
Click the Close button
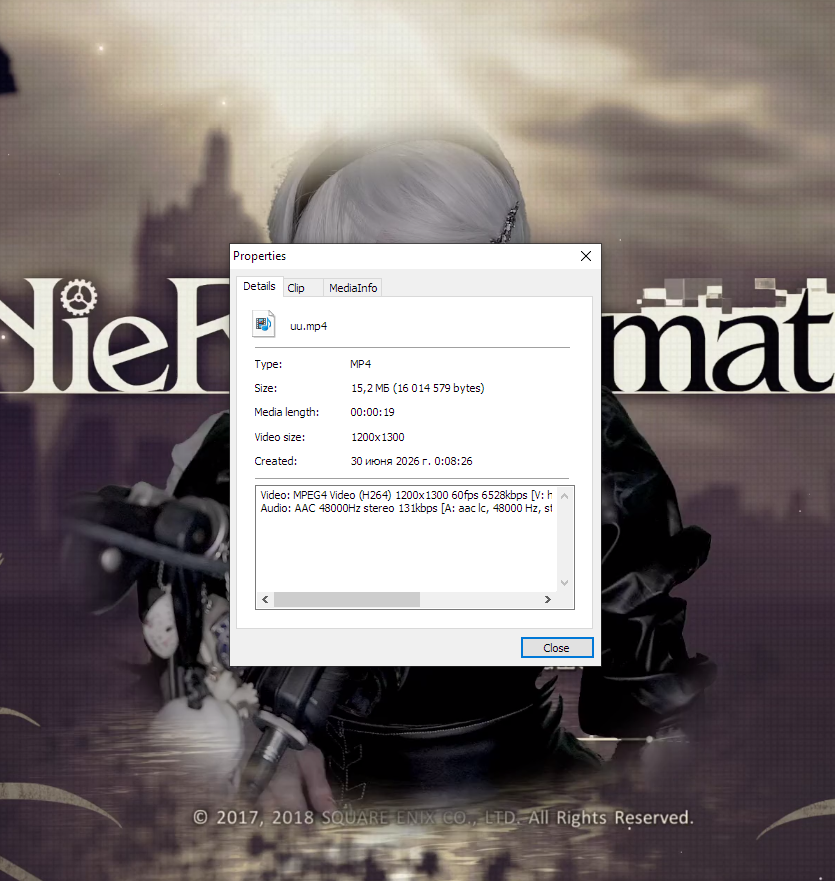click(556, 647)
